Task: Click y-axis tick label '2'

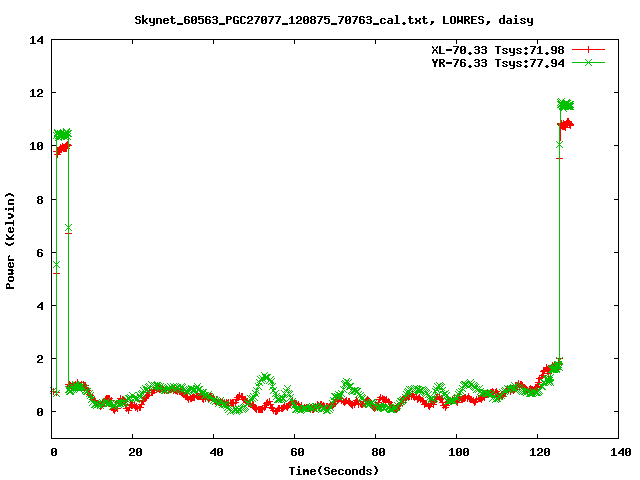Action: tap(40, 359)
